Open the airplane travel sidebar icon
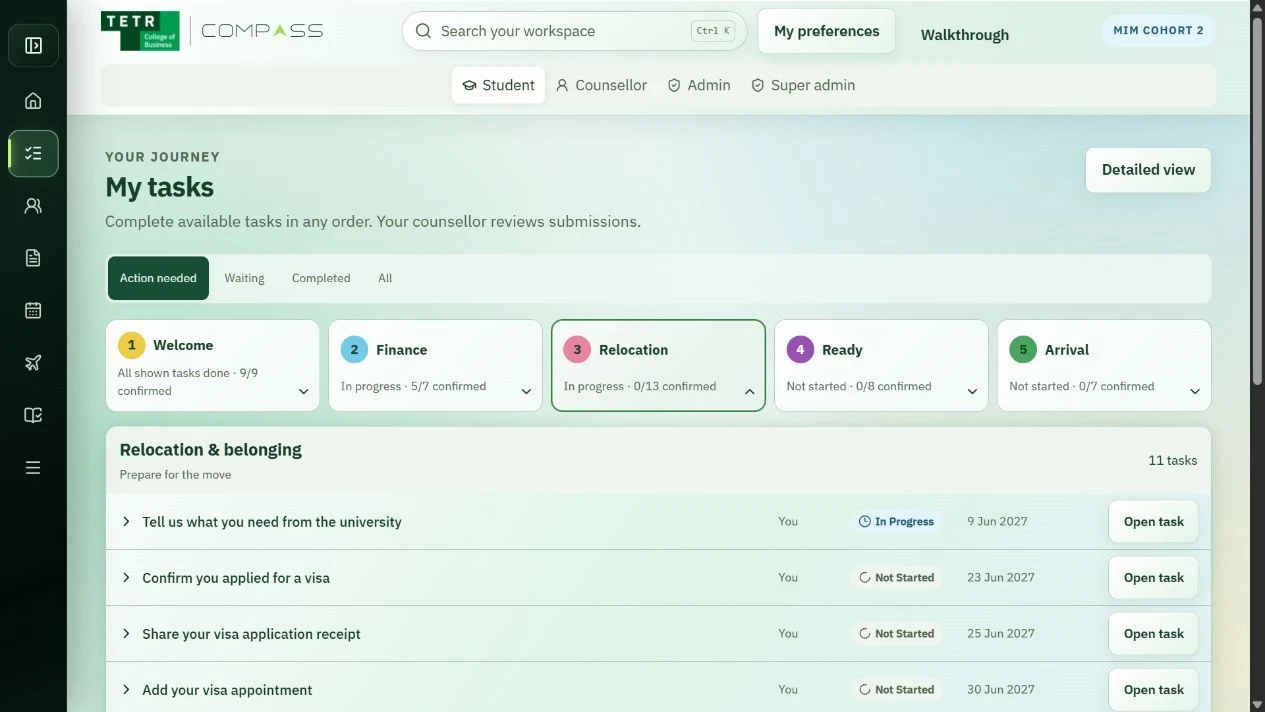Screen dimensions: 1265x712 [x=33, y=363]
